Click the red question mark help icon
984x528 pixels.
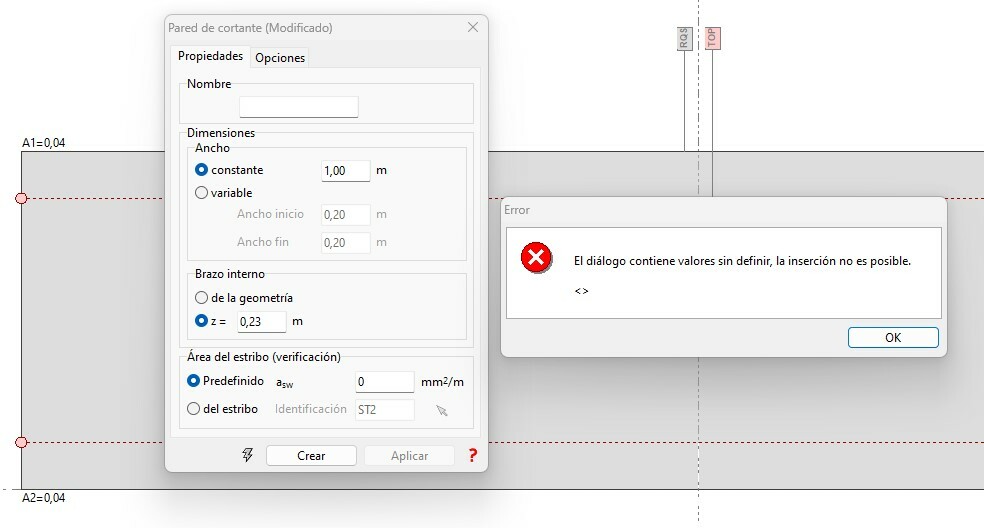[x=472, y=455]
